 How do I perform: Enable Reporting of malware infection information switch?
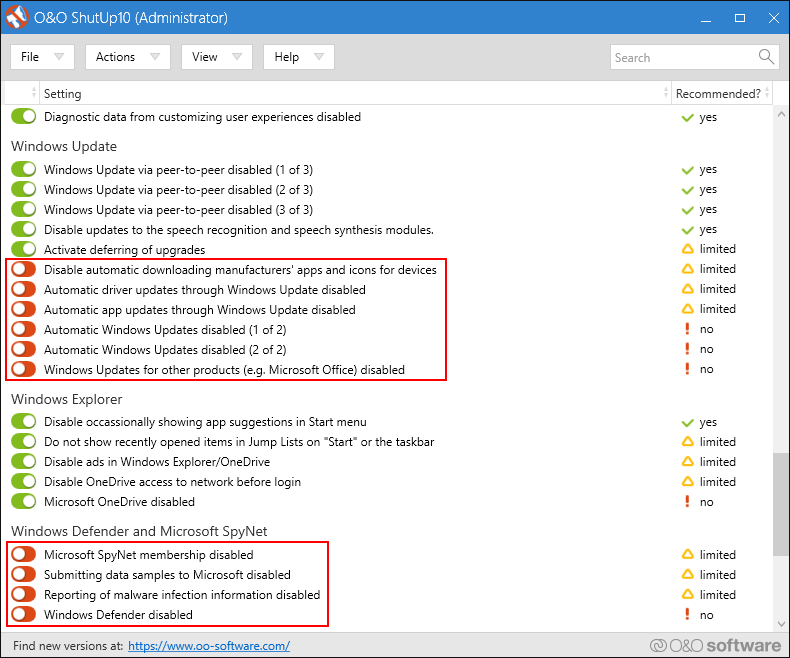click(24, 594)
